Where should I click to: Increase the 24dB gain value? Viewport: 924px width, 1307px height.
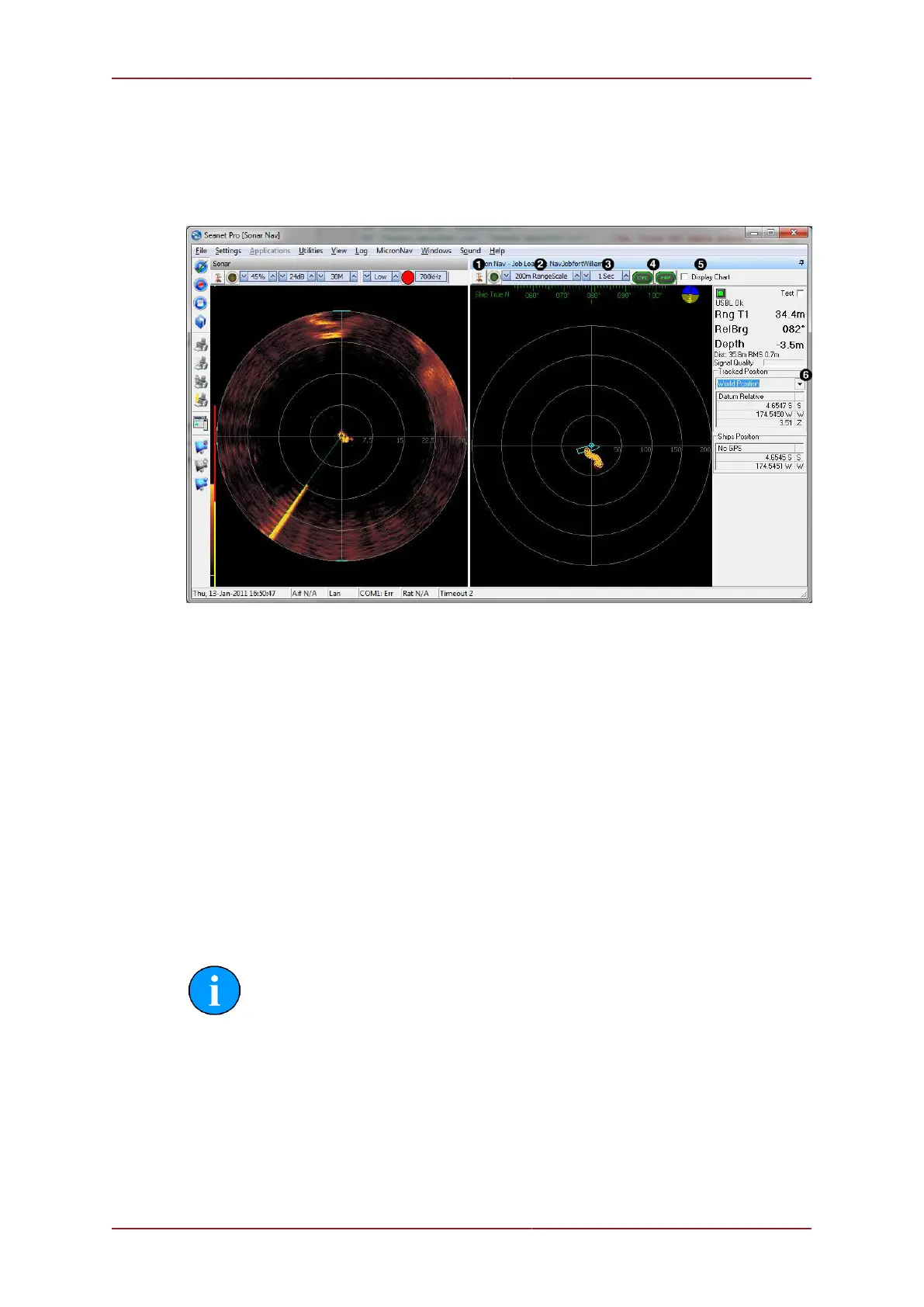point(312,277)
